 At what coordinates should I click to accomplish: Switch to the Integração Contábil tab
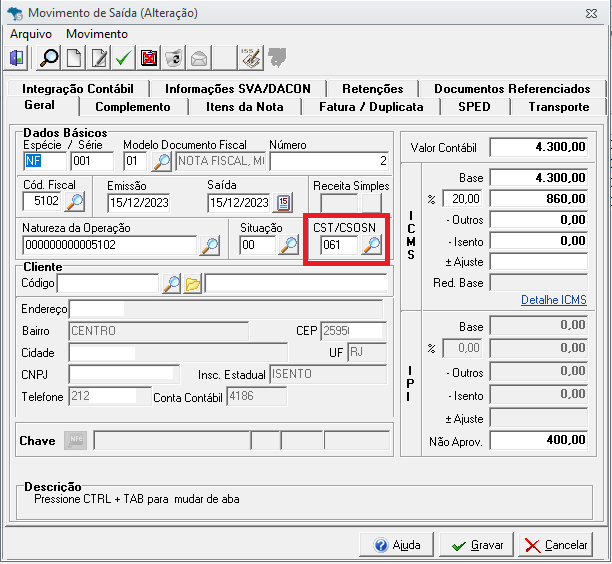[78, 89]
